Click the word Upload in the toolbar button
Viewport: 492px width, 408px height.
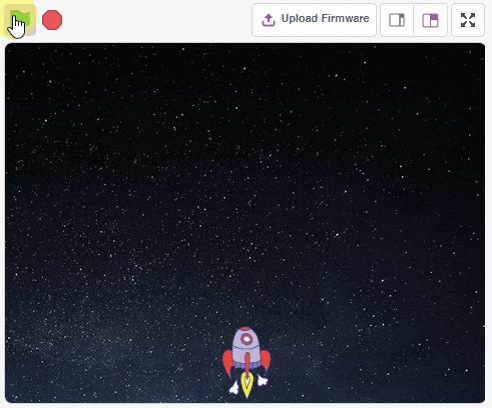click(299, 18)
